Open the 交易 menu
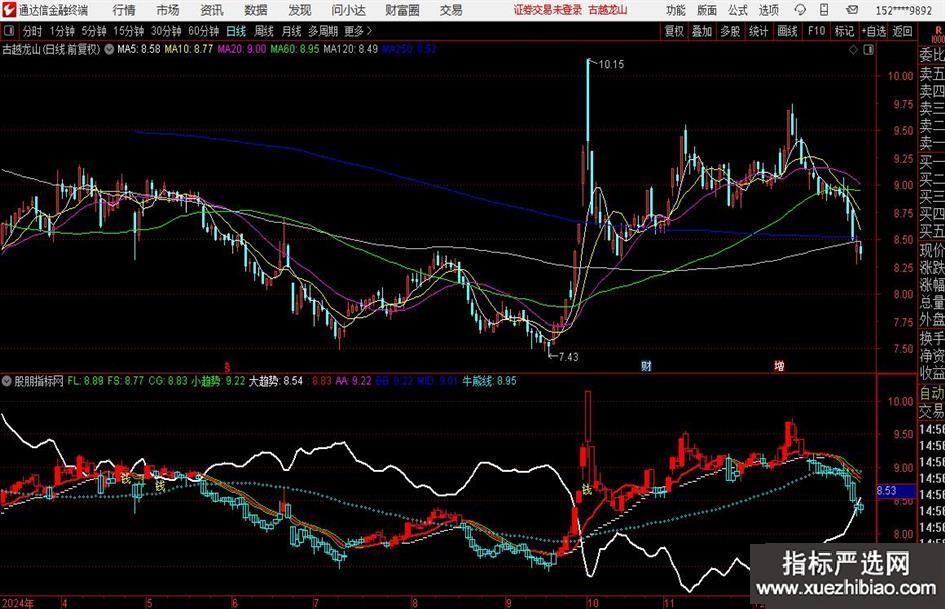 451,10
